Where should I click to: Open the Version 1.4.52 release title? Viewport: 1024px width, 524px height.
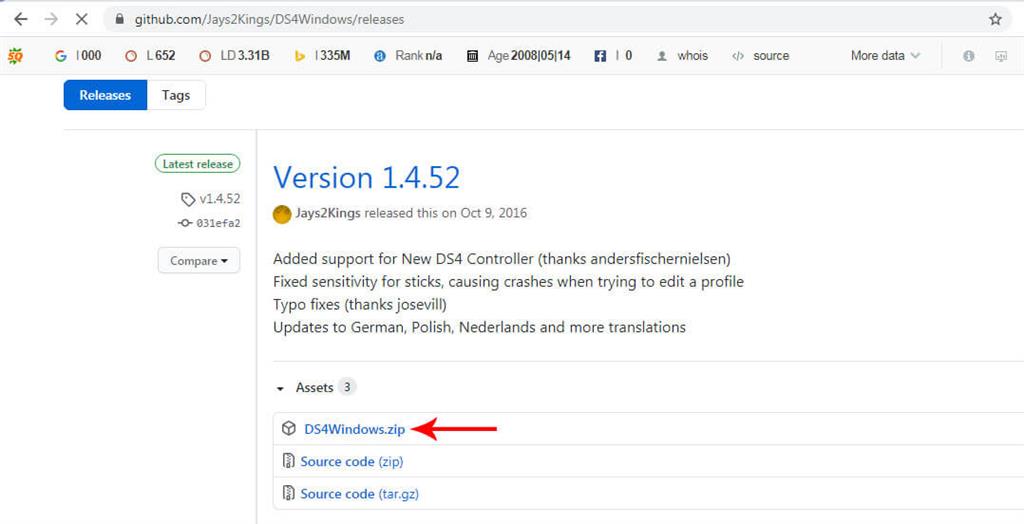(366, 177)
